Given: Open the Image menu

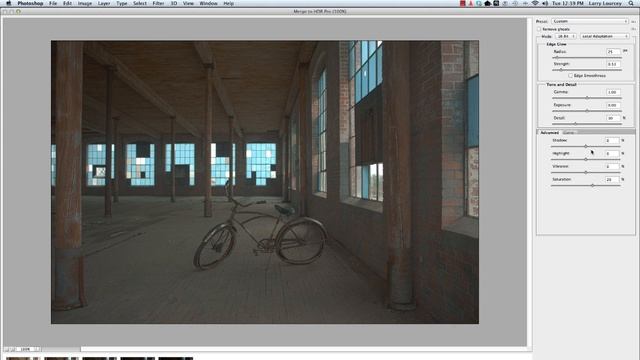Looking at the screenshot, I should click(85, 3).
